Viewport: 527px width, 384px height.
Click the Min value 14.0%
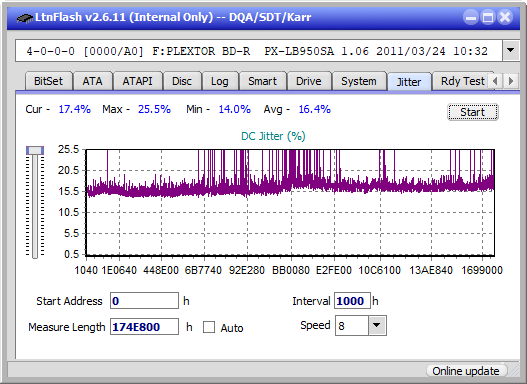235,109
